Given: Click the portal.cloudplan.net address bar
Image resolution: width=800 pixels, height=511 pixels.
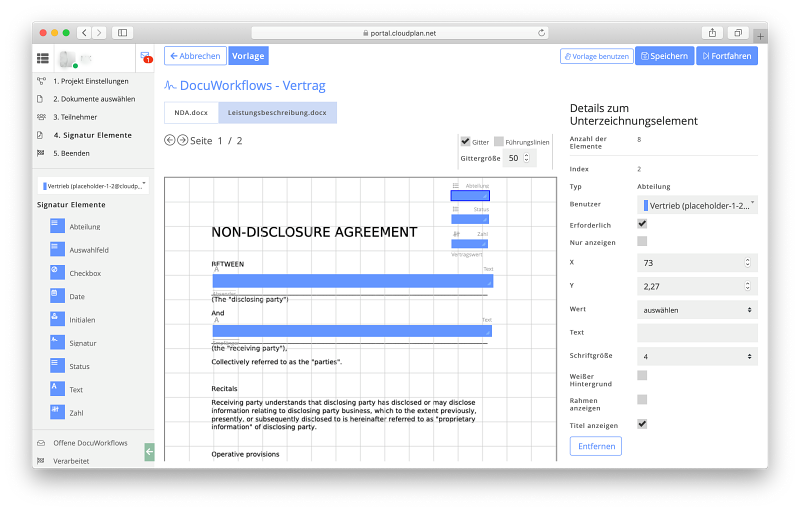Looking at the screenshot, I should [400, 33].
